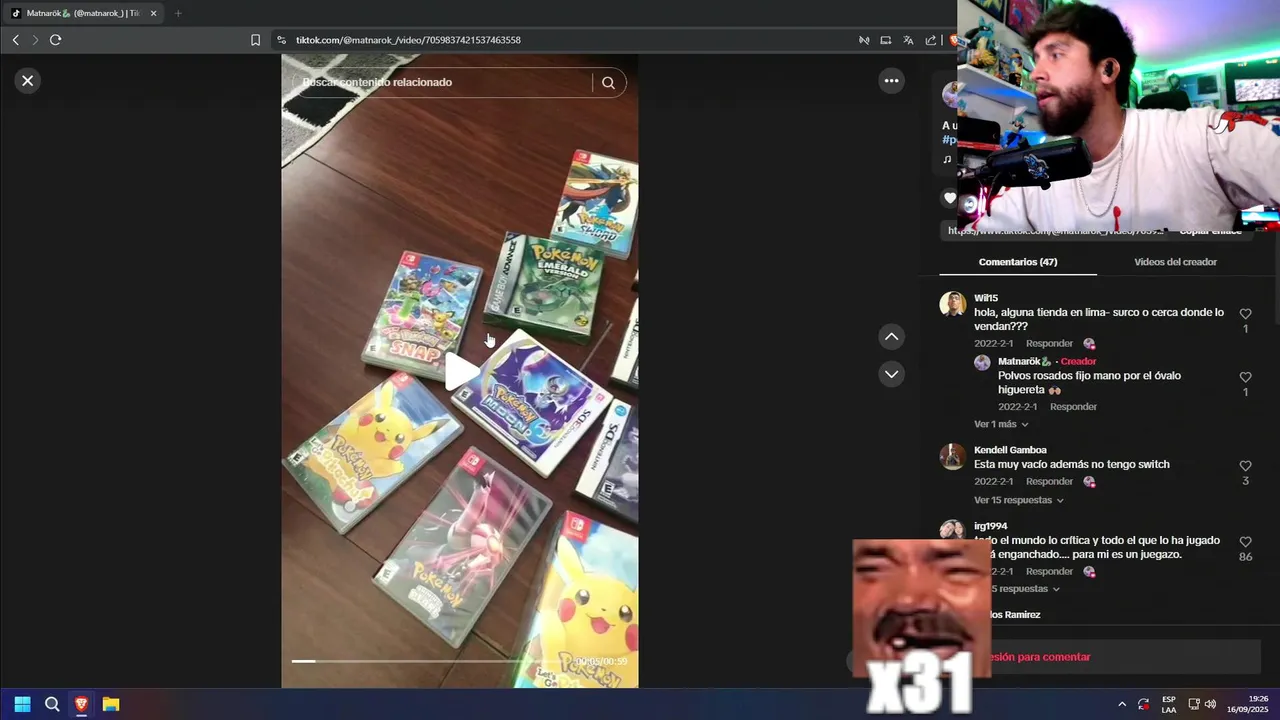Reply to Kendell Gamboa's comment
Viewport: 1280px width, 720px height.
click(1049, 482)
